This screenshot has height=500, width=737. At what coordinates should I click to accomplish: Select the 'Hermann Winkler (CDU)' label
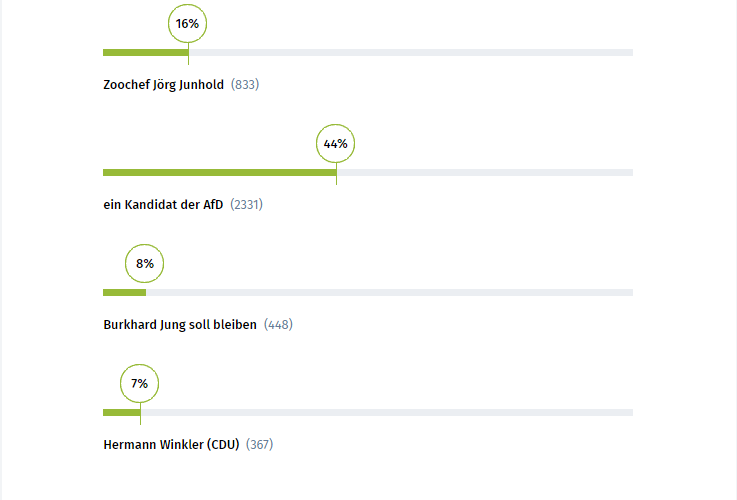(171, 445)
